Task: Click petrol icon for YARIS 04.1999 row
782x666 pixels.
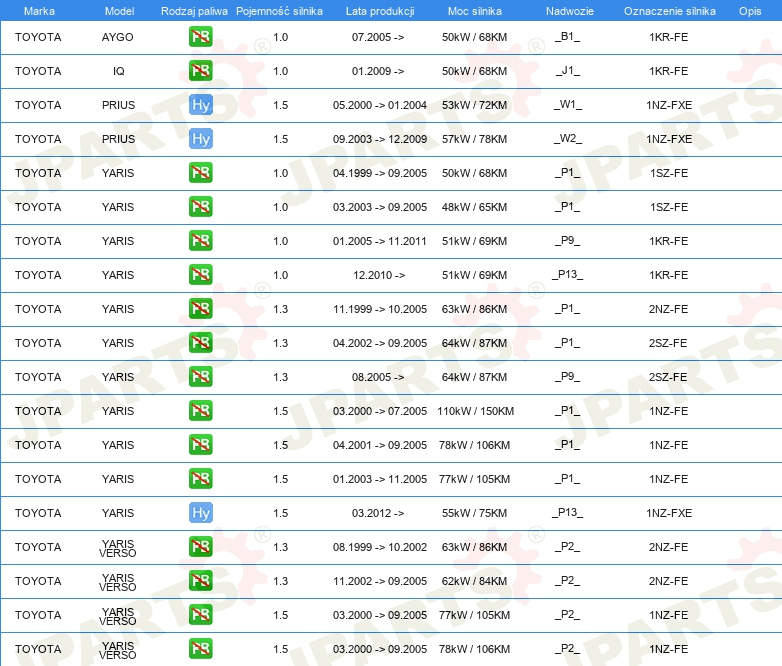Action: pos(200,173)
